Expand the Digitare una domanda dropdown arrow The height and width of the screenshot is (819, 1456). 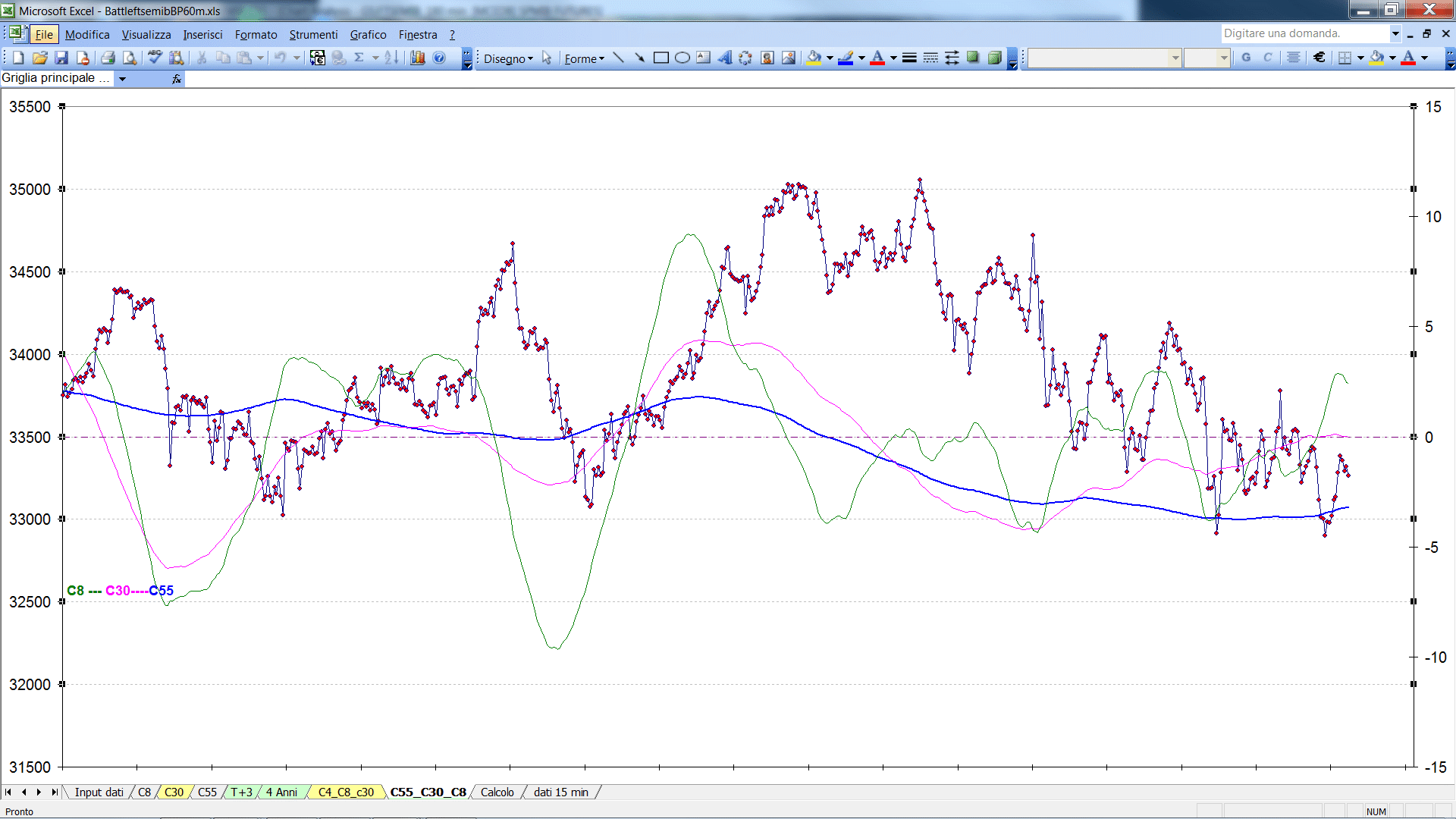click(x=1395, y=33)
